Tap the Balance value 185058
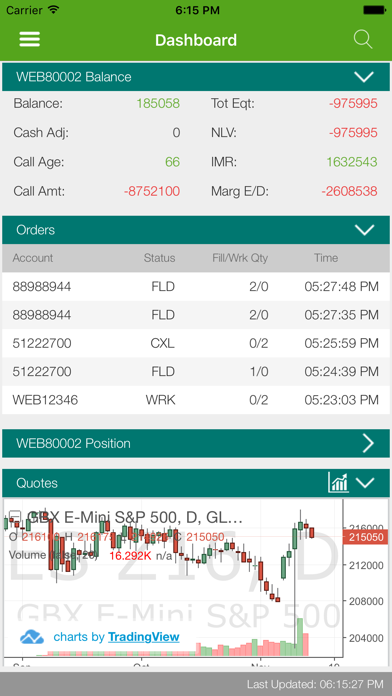Viewport: 392px width, 696px height. 158,103
